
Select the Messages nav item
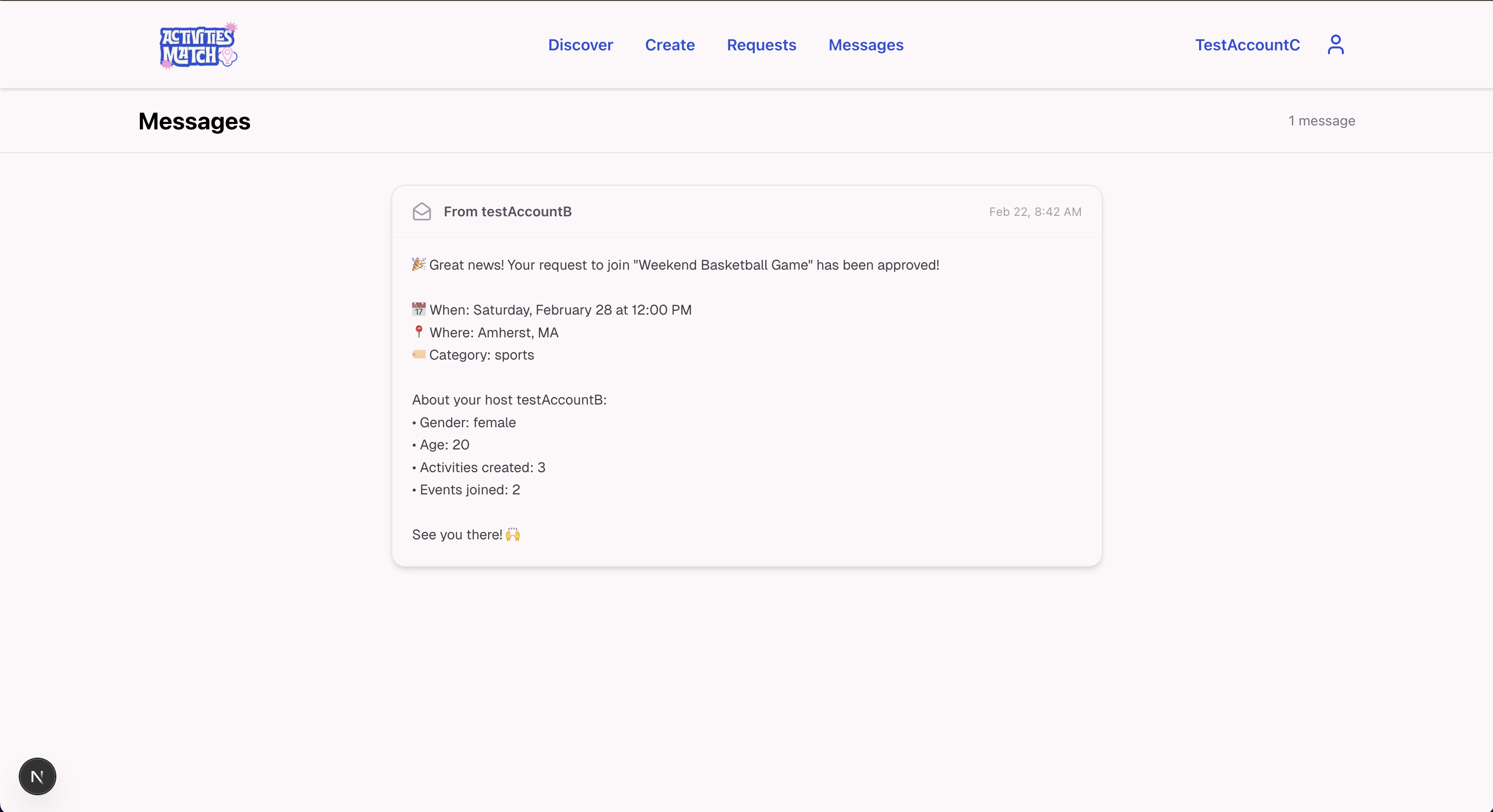pyautogui.click(x=865, y=45)
